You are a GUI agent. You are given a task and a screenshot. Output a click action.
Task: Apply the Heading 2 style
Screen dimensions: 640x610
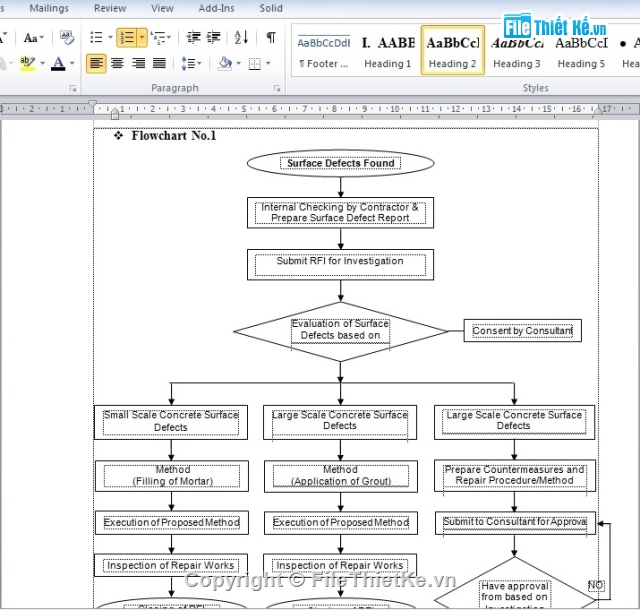click(x=453, y=51)
